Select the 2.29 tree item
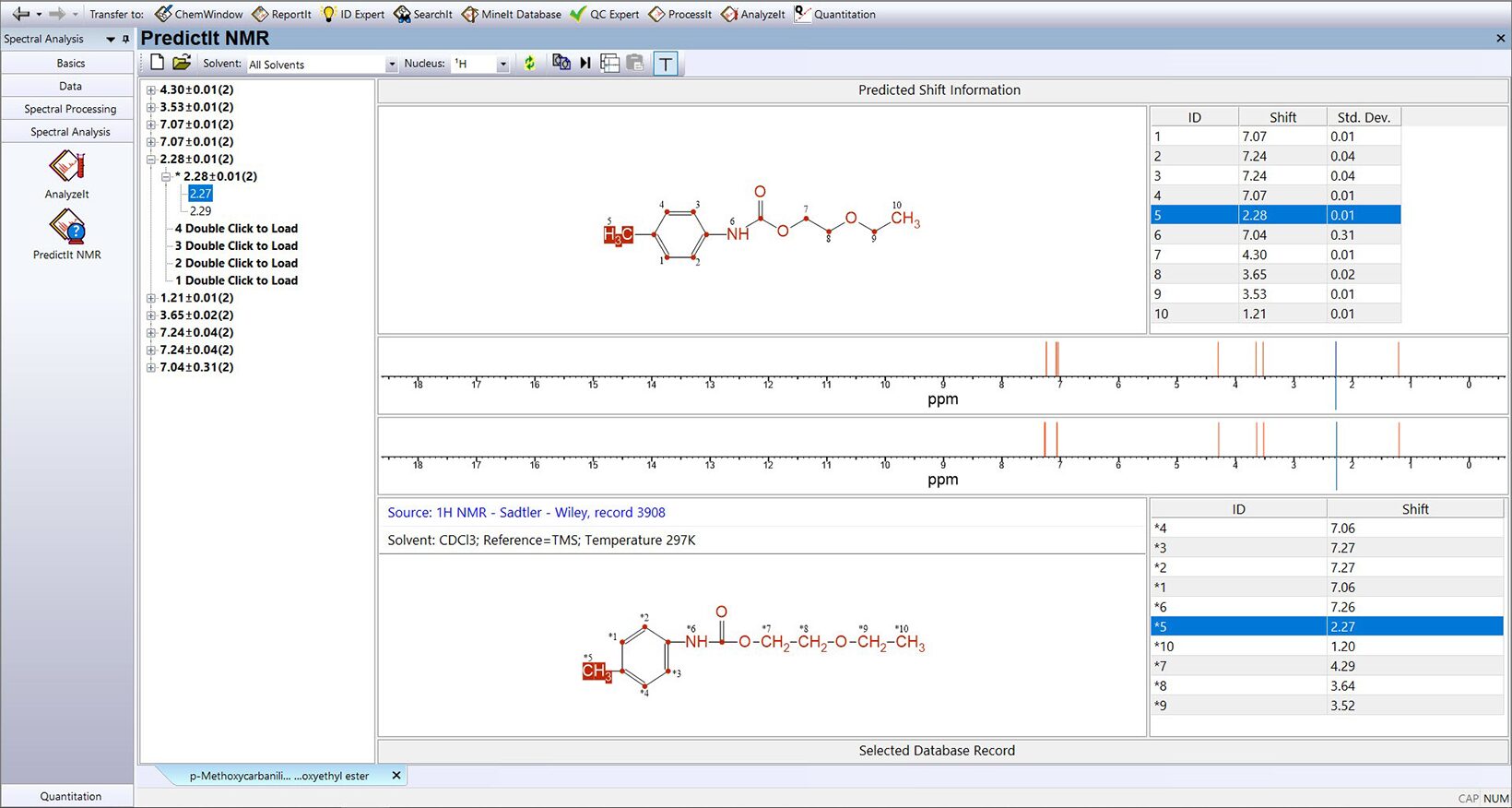The image size is (1512, 808). 200,211
